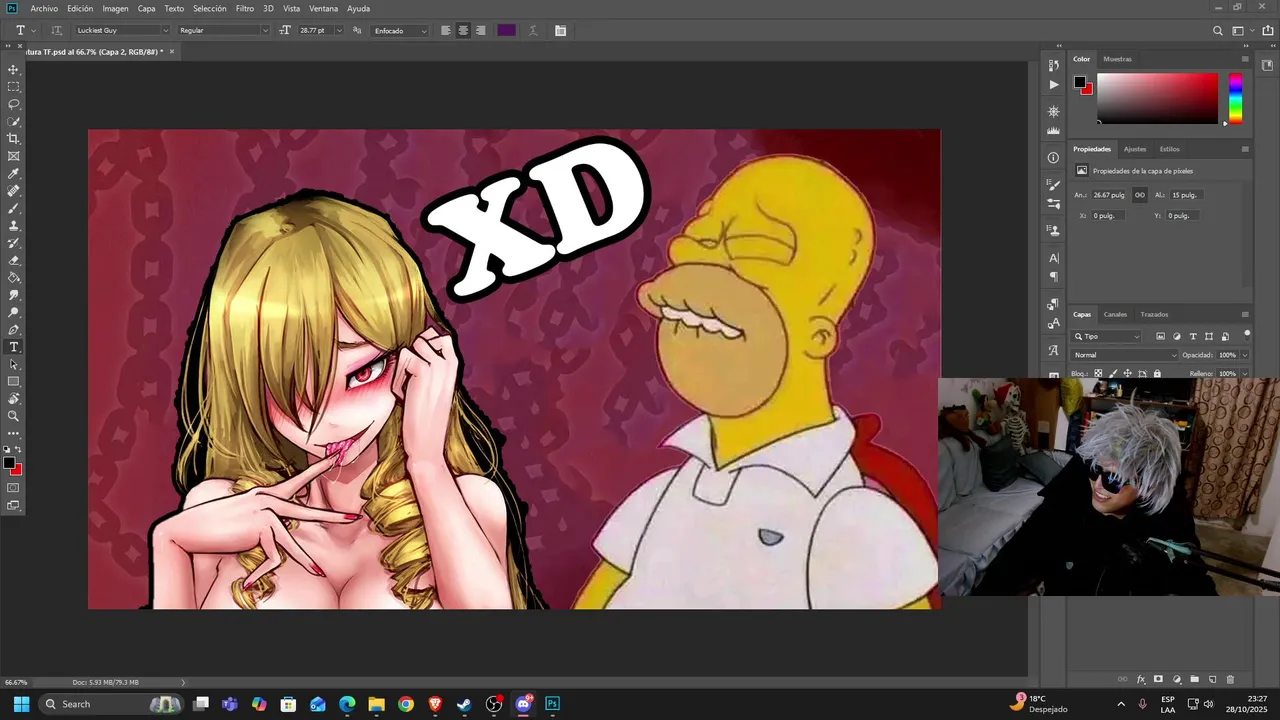The width and height of the screenshot is (1280, 720).
Task: Select the Smudge tool
Action: pyautogui.click(x=14, y=295)
